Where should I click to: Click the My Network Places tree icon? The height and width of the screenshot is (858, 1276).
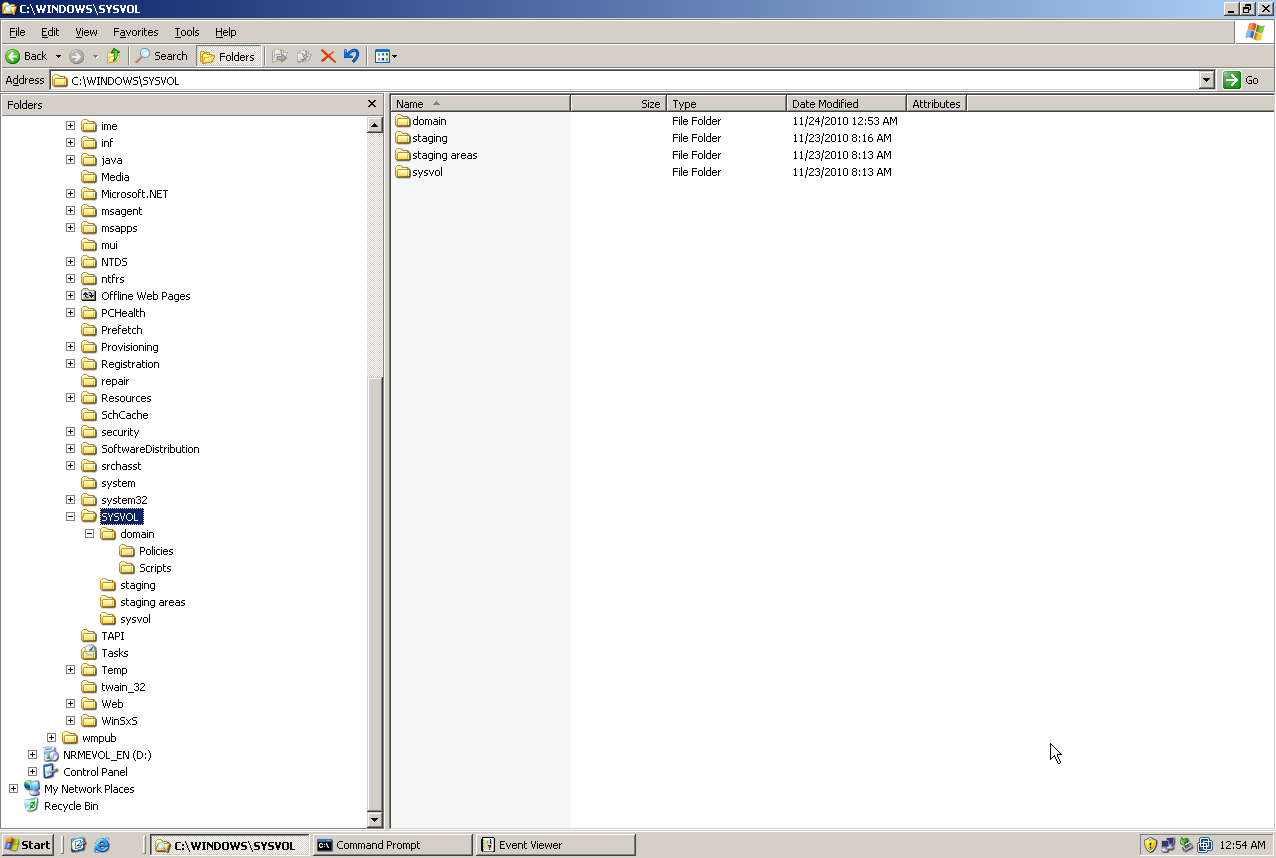click(x=31, y=789)
